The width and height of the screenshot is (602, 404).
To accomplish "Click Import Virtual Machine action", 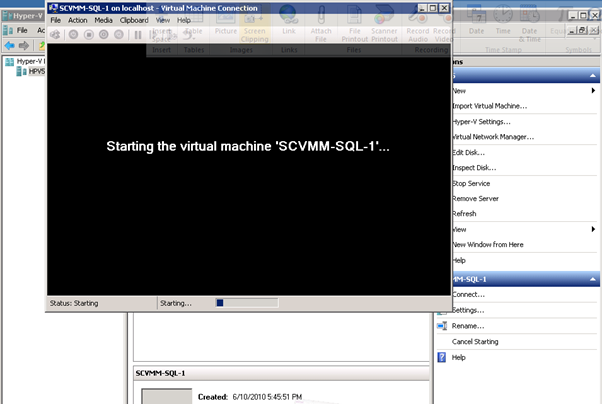I will click(490, 106).
